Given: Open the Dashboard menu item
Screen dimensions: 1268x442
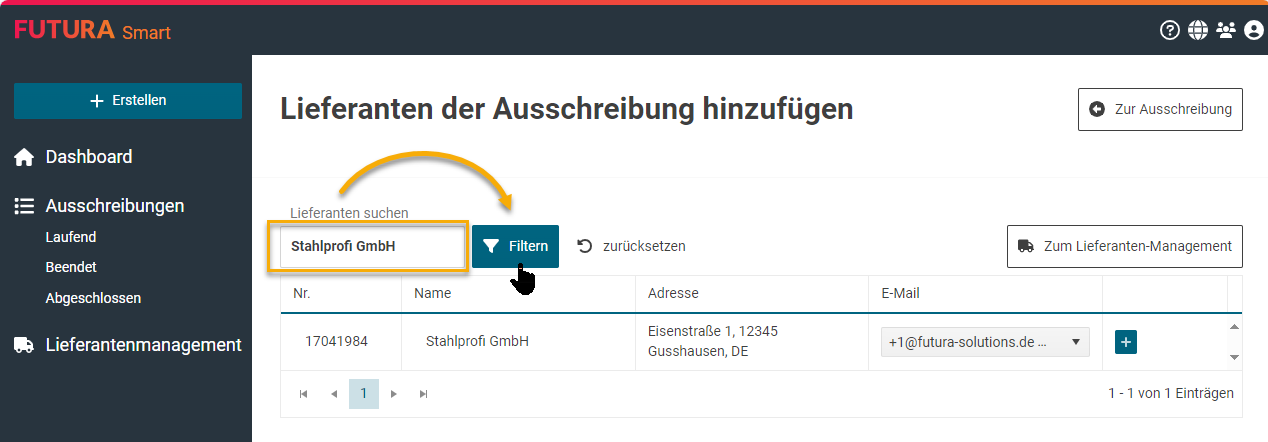Looking at the screenshot, I should pyautogui.click(x=88, y=157).
